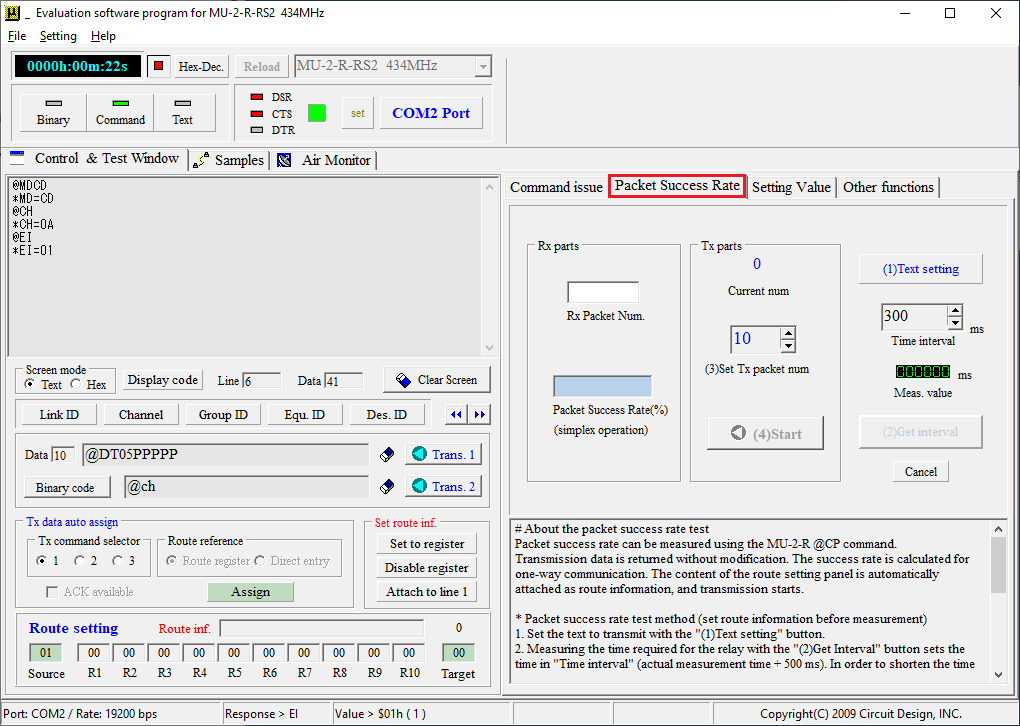This screenshot has width=1020, height=726.
Task: Click the DTR indicator light
Action: tap(257, 130)
